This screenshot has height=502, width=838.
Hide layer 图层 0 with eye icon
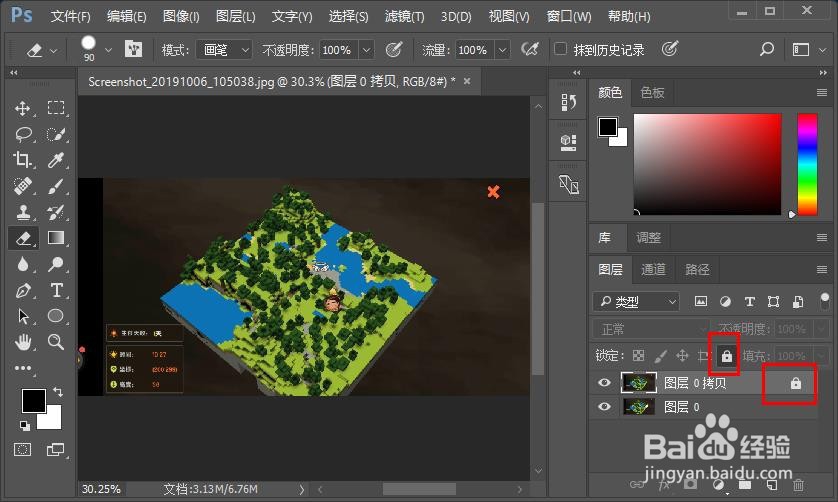click(604, 407)
